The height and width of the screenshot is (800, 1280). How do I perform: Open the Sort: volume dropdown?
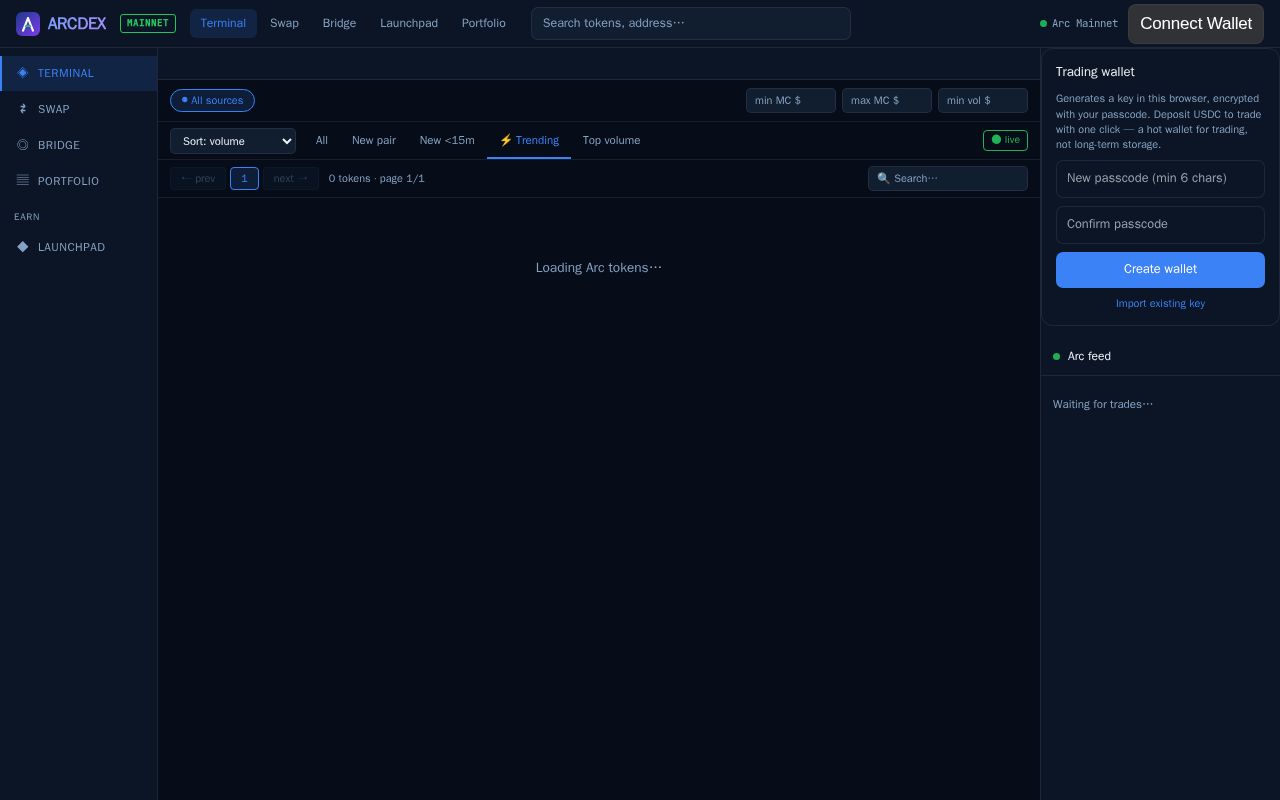tap(233, 141)
